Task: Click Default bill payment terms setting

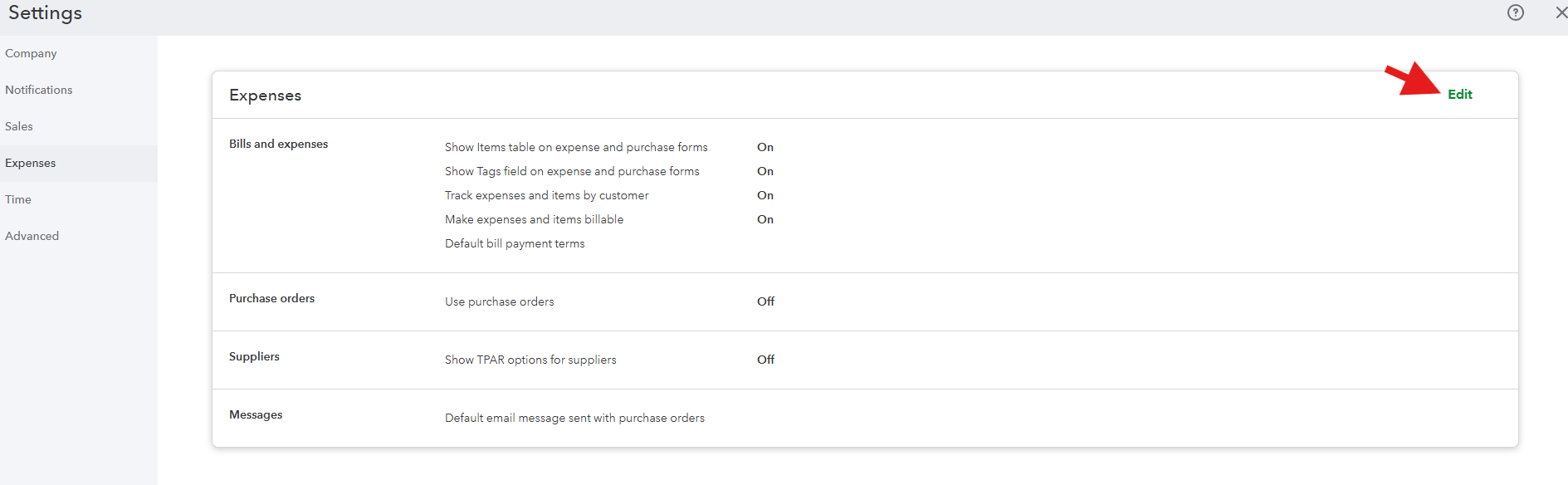Action: (x=515, y=243)
